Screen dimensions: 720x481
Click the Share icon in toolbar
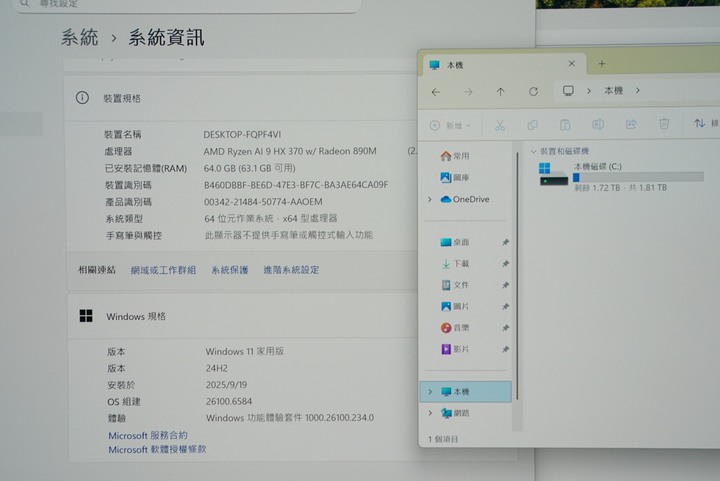tap(631, 124)
